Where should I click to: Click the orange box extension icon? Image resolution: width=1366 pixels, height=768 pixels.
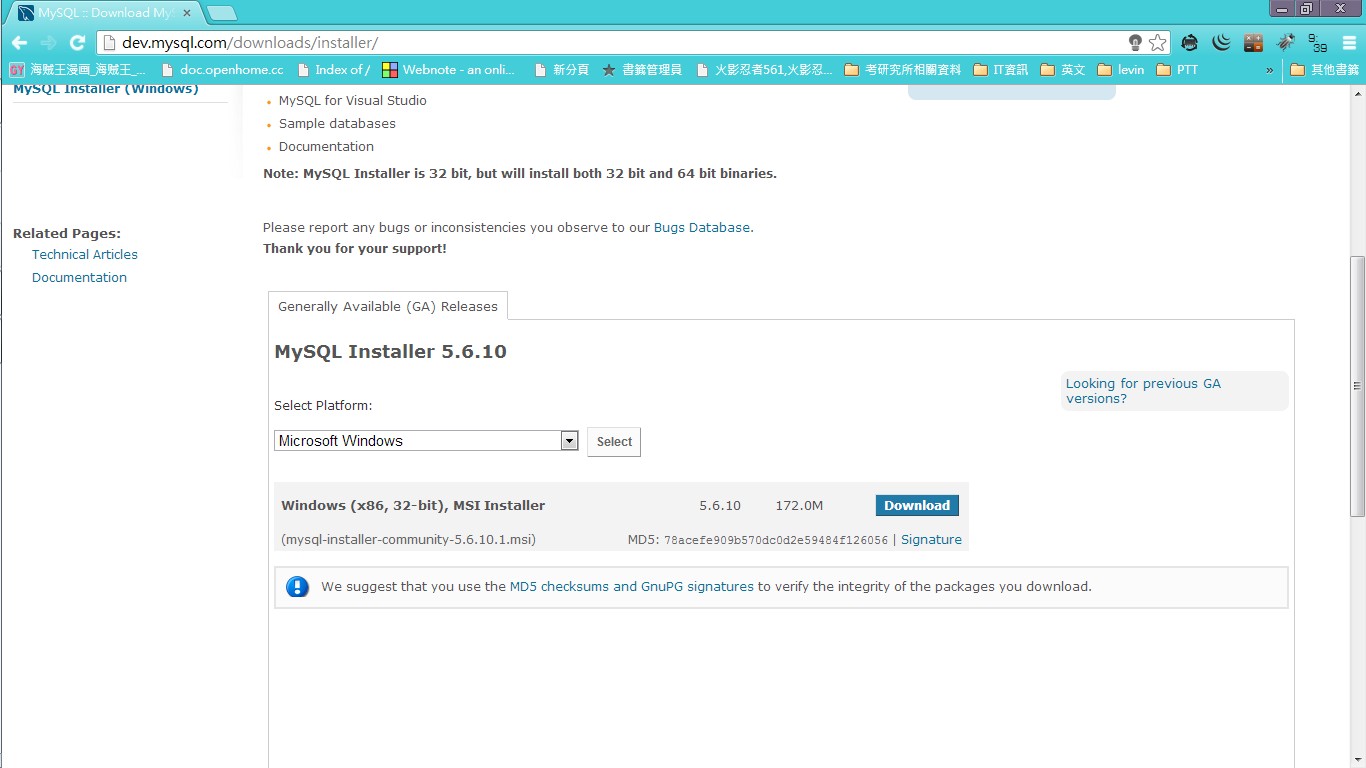[x=1253, y=43]
